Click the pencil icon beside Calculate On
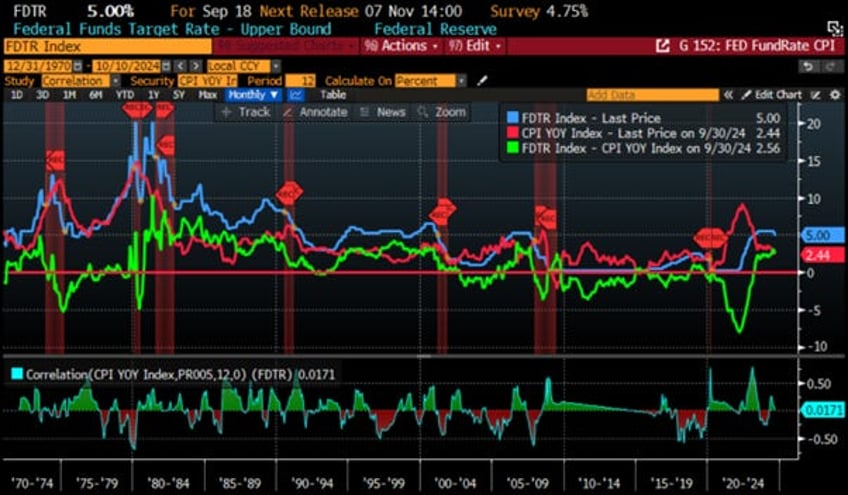 (x=482, y=81)
